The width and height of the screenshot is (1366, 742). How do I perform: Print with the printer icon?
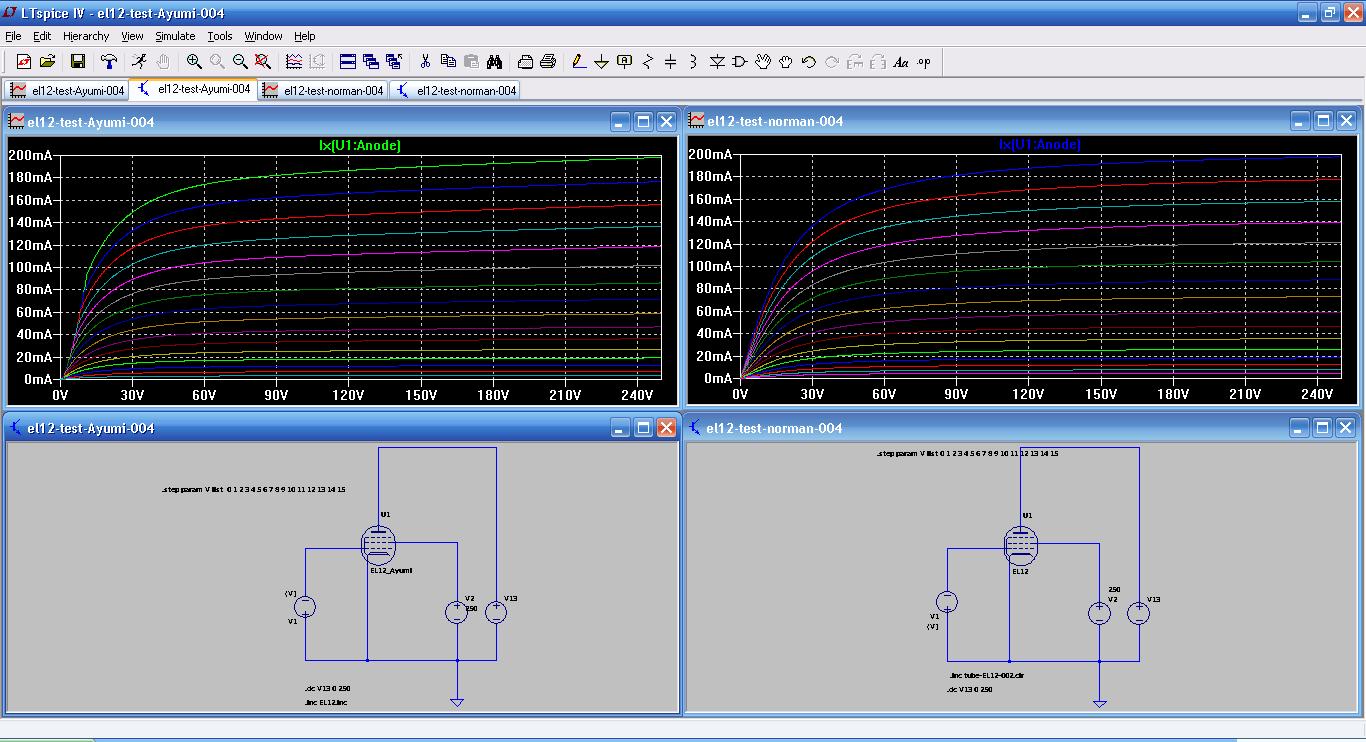click(x=548, y=62)
